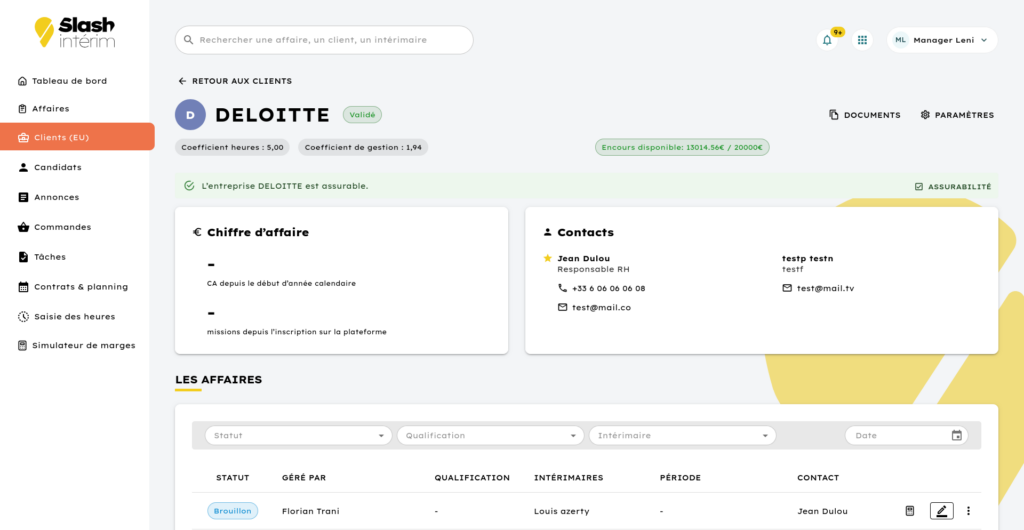Click the Saisie des heures clock icon
Viewport: 1024px width, 530px height.
pos(24,317)
